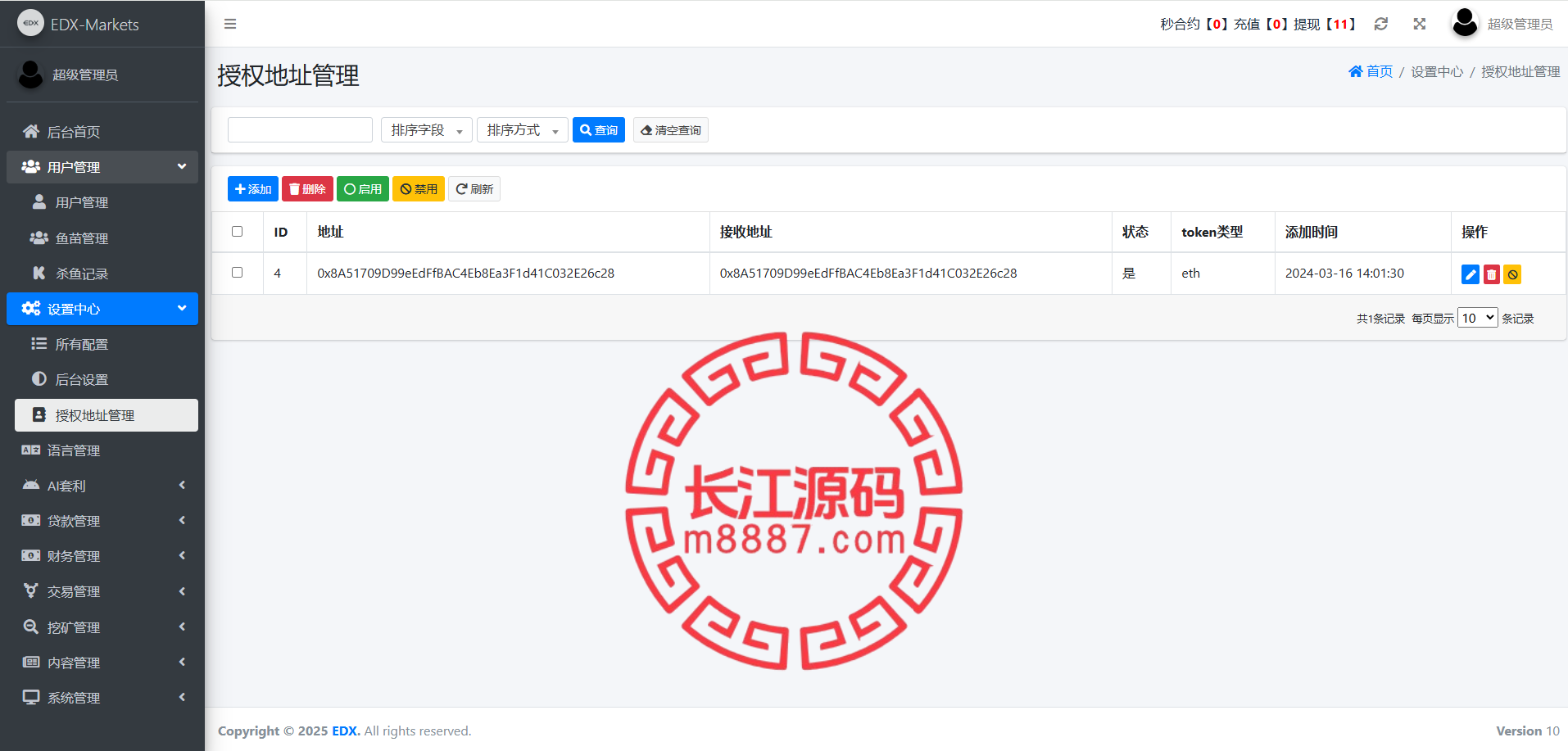The image size is (1568, 751).
Task: Click the 设置中心 breadcrumb
Action: (1437, 71)
